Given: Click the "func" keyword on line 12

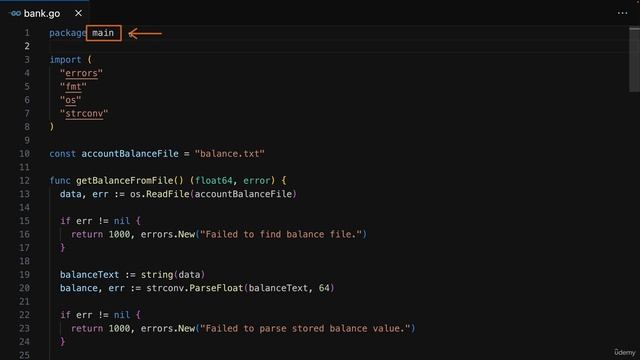Looking at the screenshot, I should pyautogui.click(x=60, y=181).
